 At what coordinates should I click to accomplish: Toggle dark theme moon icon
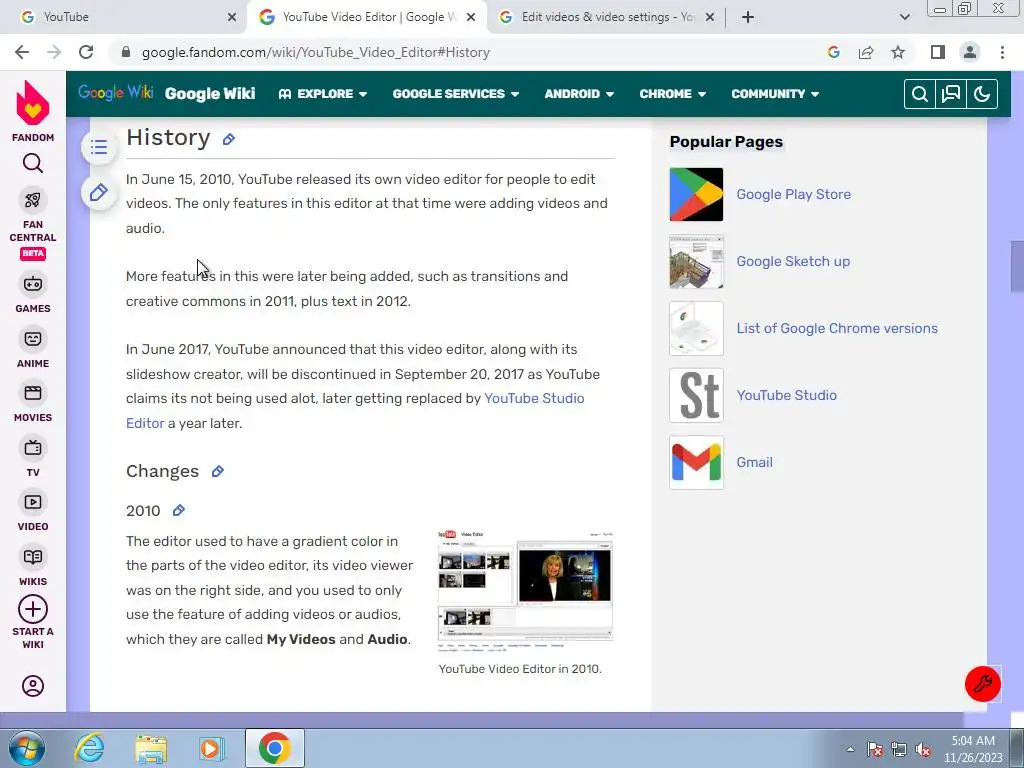982,95
